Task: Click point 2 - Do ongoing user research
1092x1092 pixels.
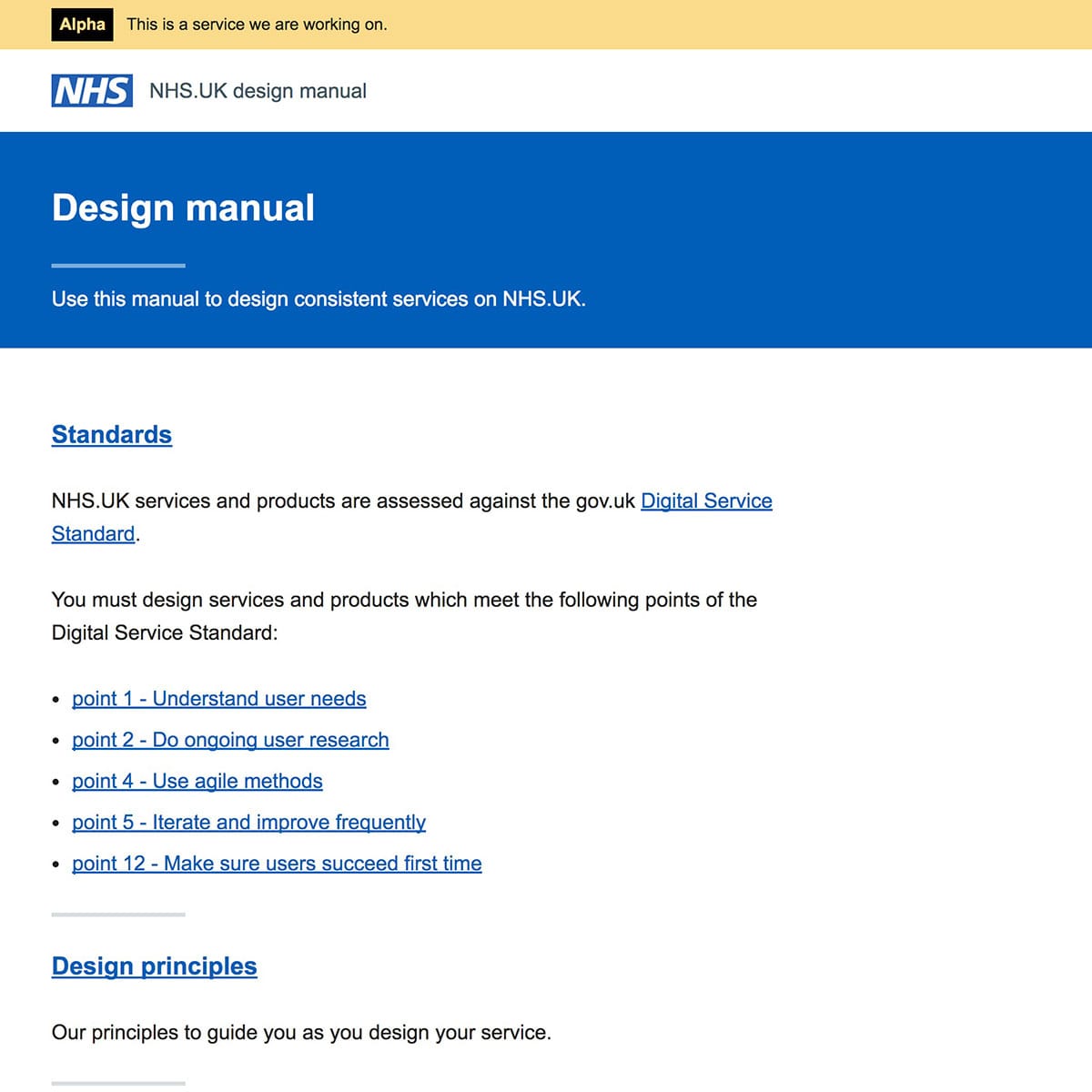Action: pyautogui.click(x=230, y=740)
